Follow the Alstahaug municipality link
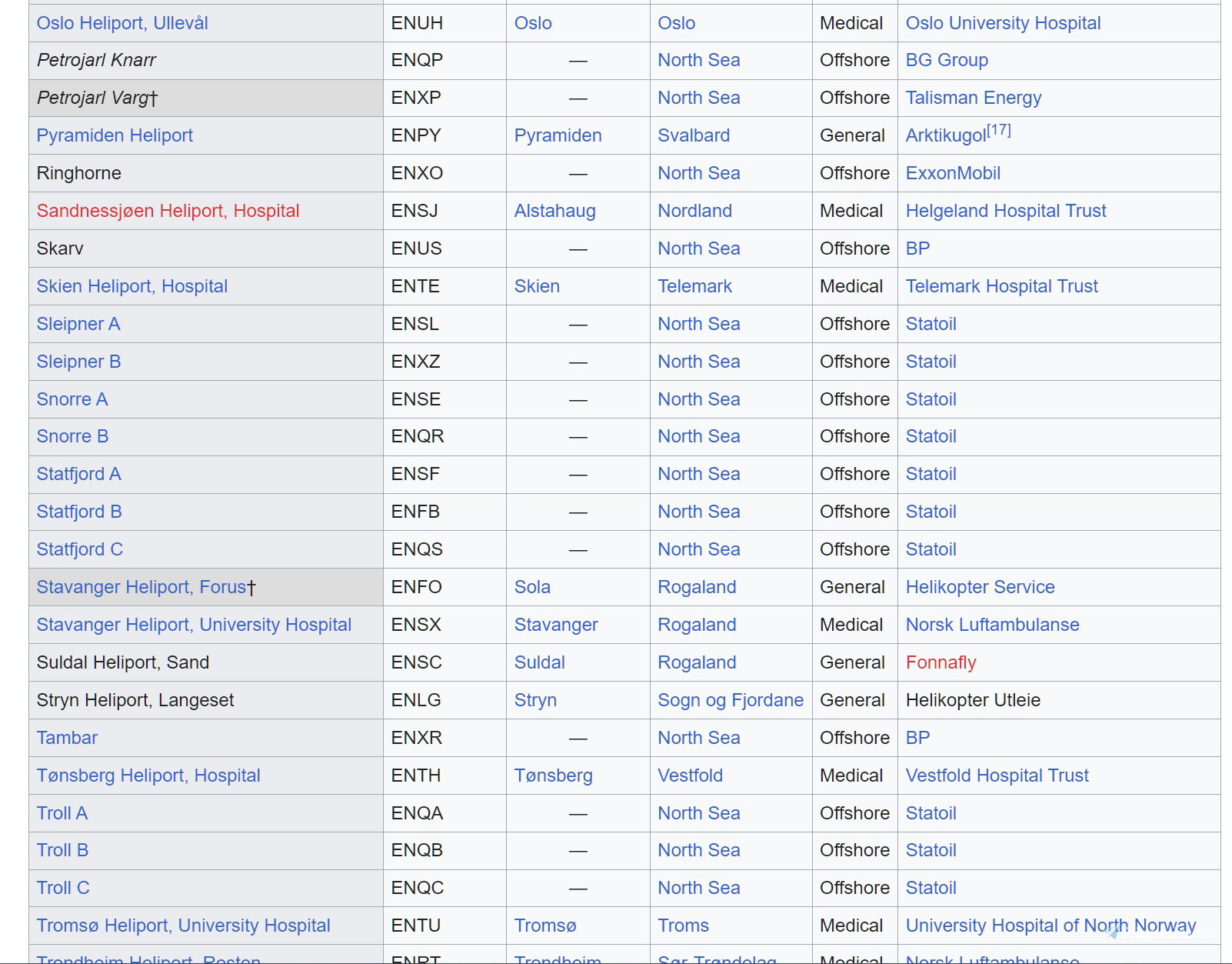The image size is (1232, 964). click(x=554, y=211)
